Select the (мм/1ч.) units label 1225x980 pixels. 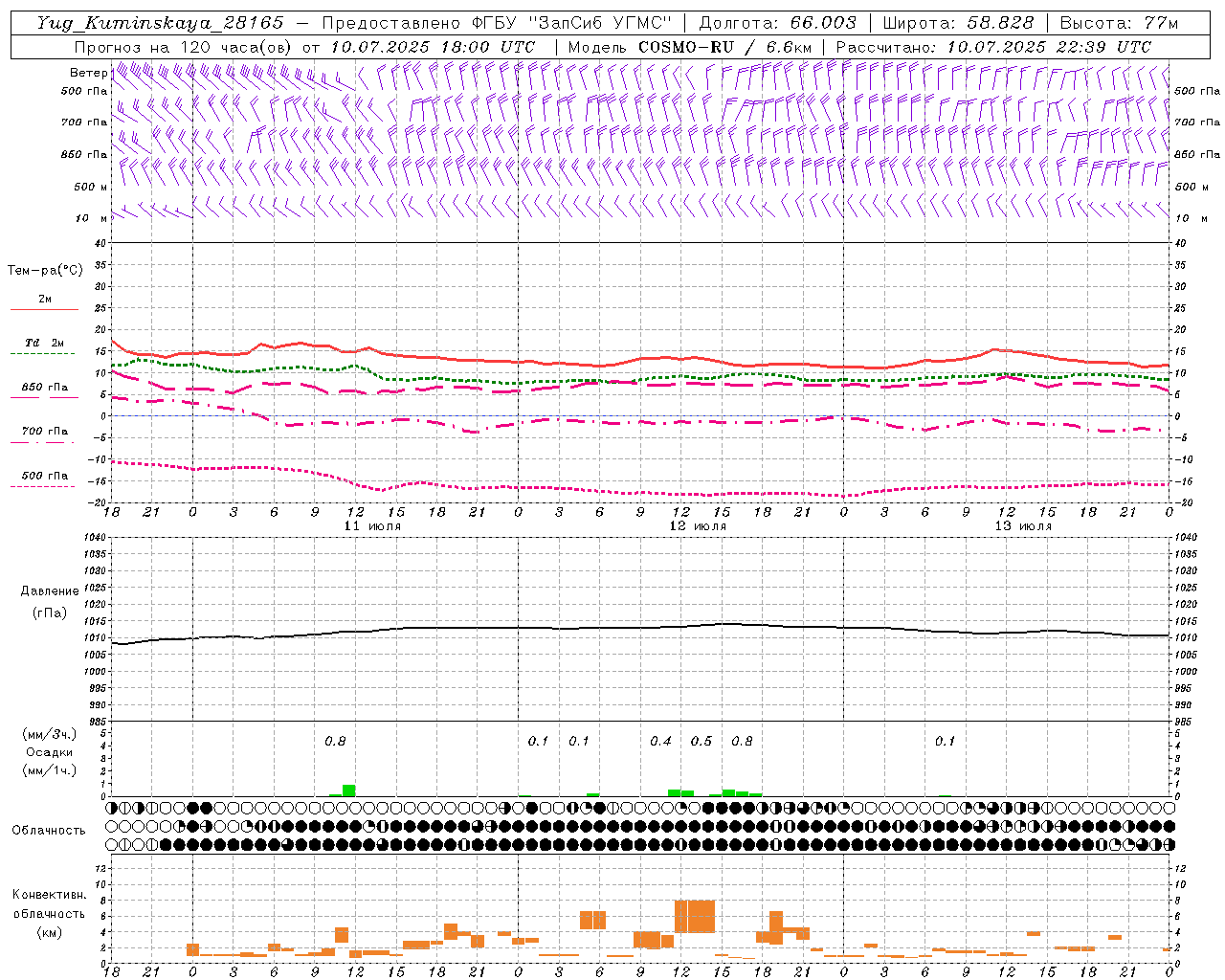pyautogui.click(x=50, y=770)
